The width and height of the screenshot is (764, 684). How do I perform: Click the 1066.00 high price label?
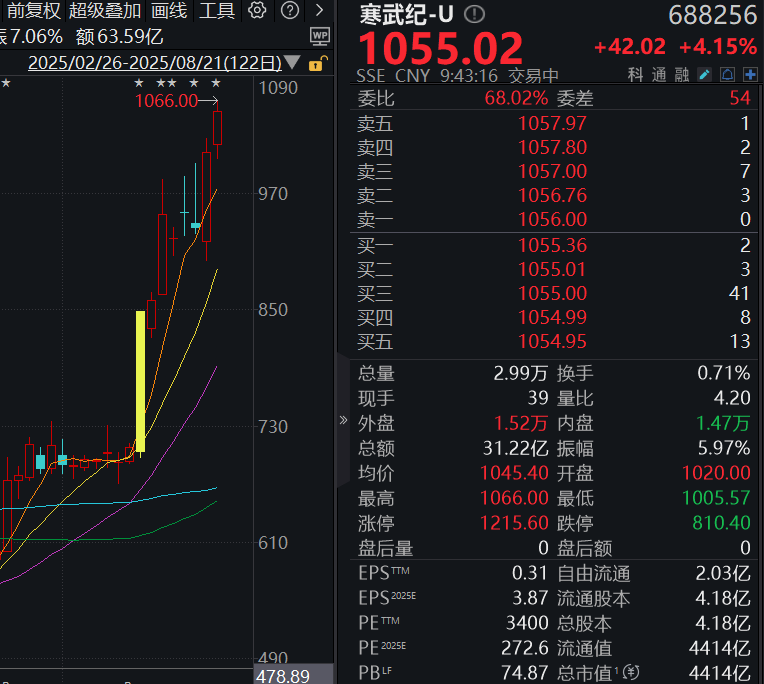point(166,101)
